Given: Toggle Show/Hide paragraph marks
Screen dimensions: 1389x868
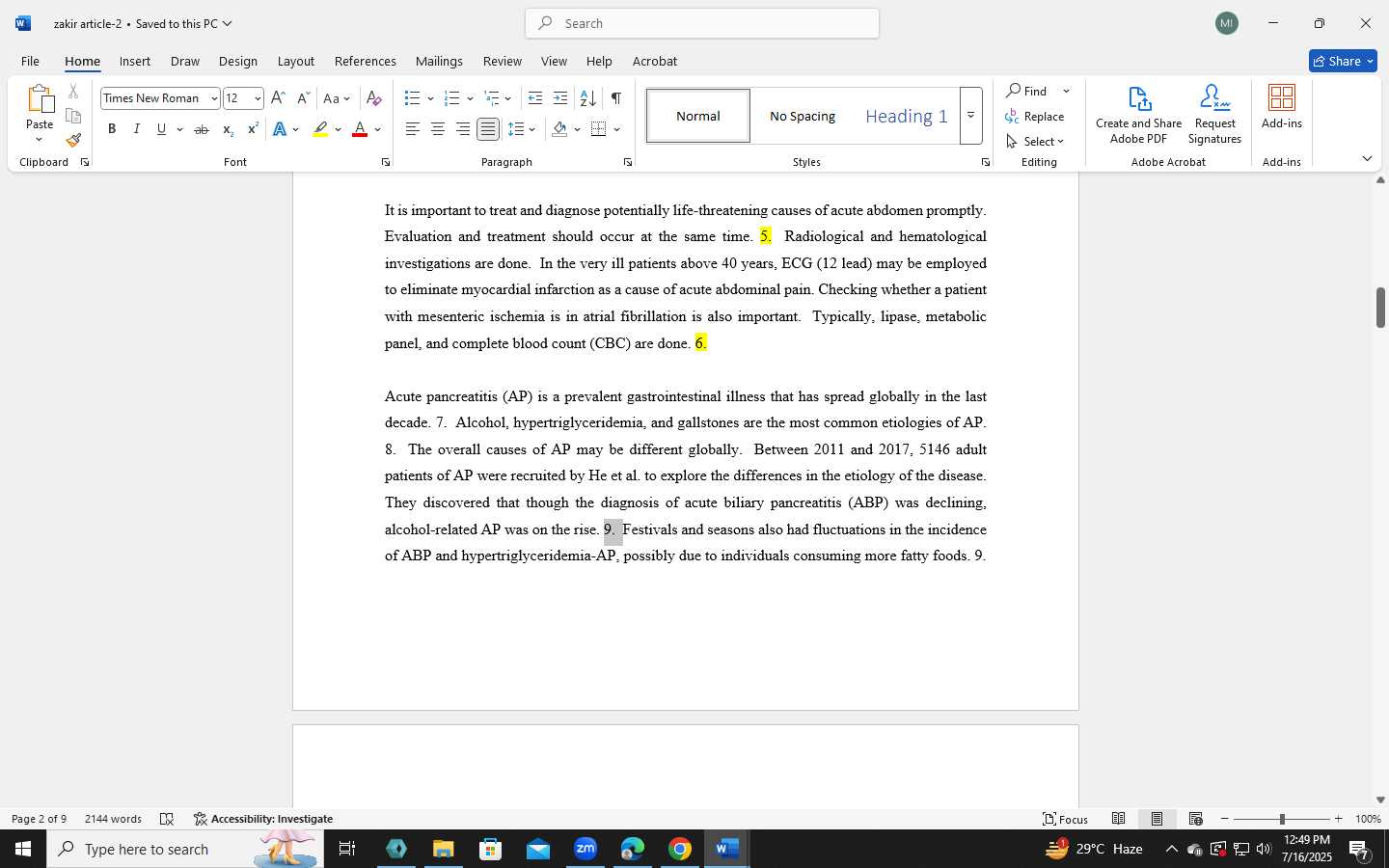Looking at the screenshot, I should [616, 98].
